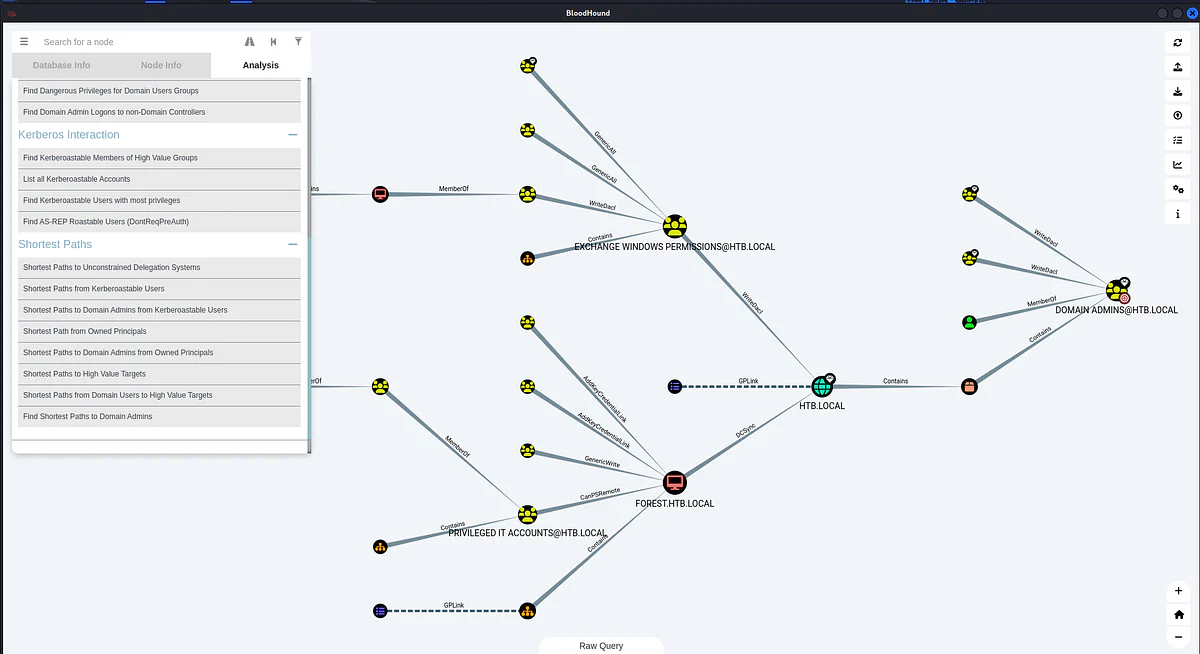This screenshot has height=654, width=1200.
Task: Open pathfinding with the road icon
Action: (249, 42)
